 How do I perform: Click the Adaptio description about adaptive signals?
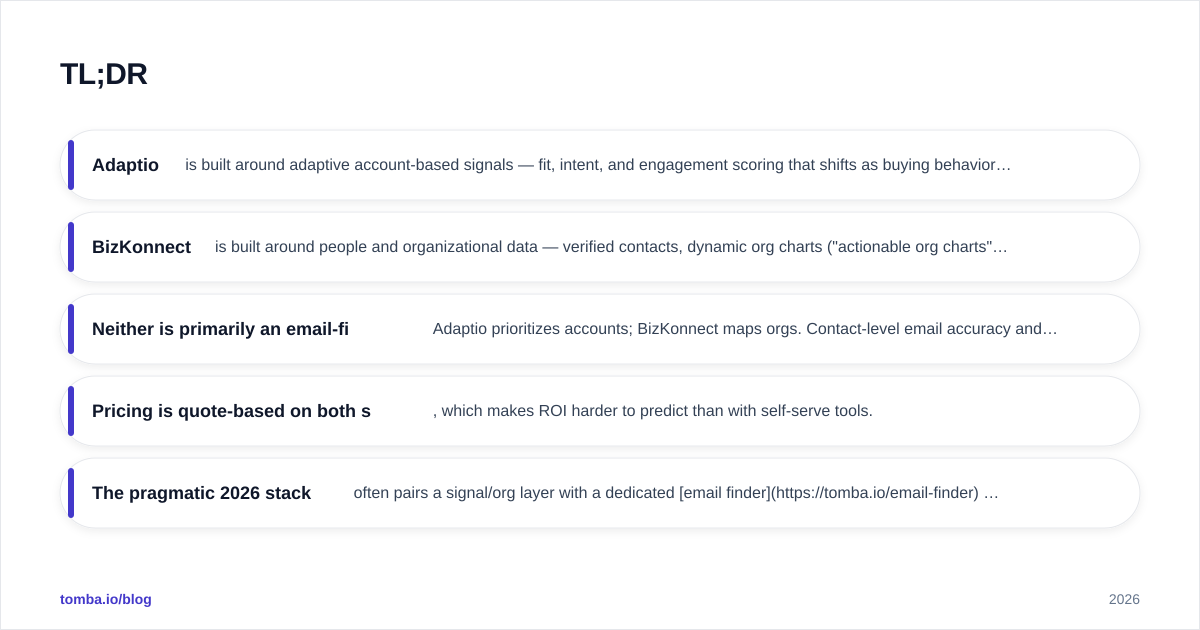pyautogui.click(x=598, y=165)
